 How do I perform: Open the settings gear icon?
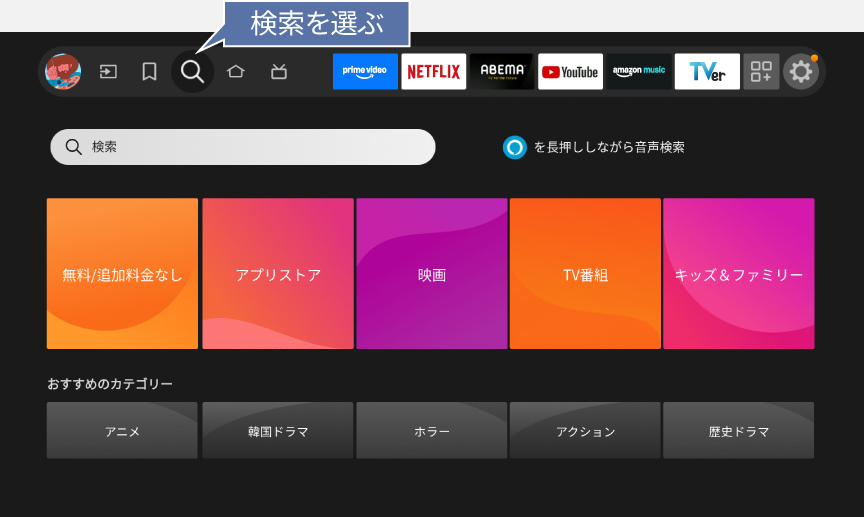point(800,72)
